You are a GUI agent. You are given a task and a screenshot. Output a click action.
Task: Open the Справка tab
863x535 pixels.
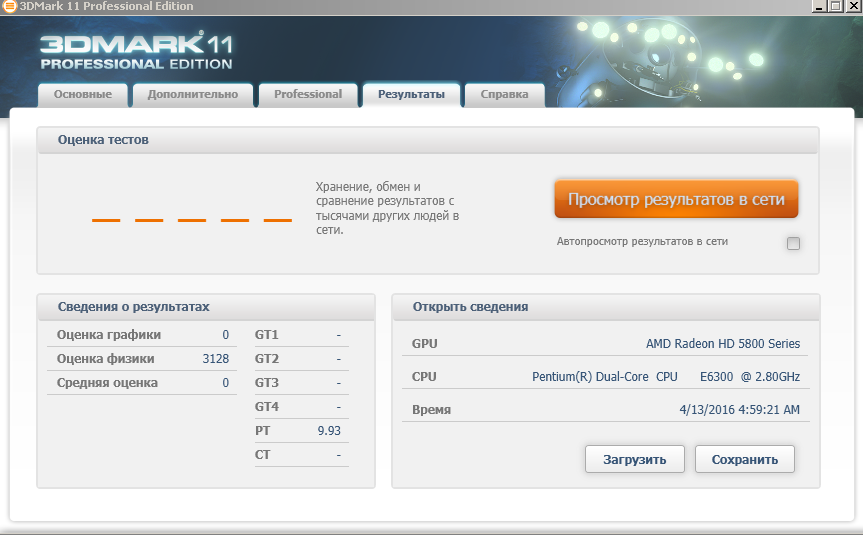pos(504,95)
